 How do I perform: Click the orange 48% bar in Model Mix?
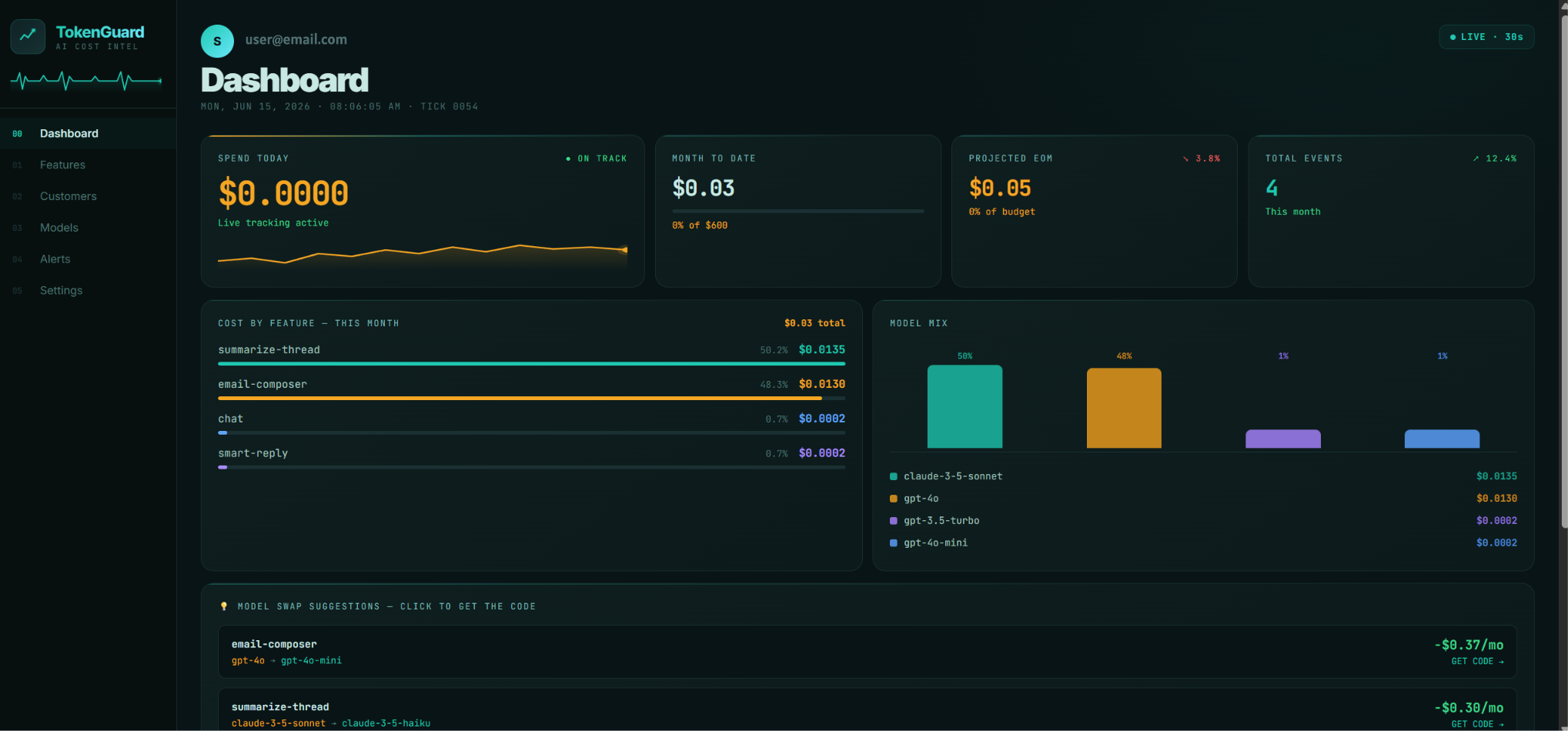[1124, 408]
